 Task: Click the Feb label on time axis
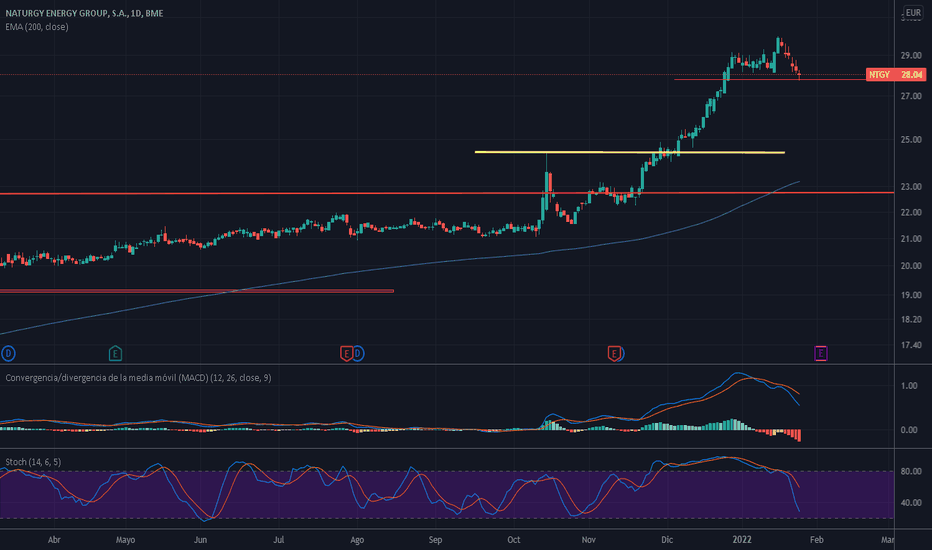point(817,540)
